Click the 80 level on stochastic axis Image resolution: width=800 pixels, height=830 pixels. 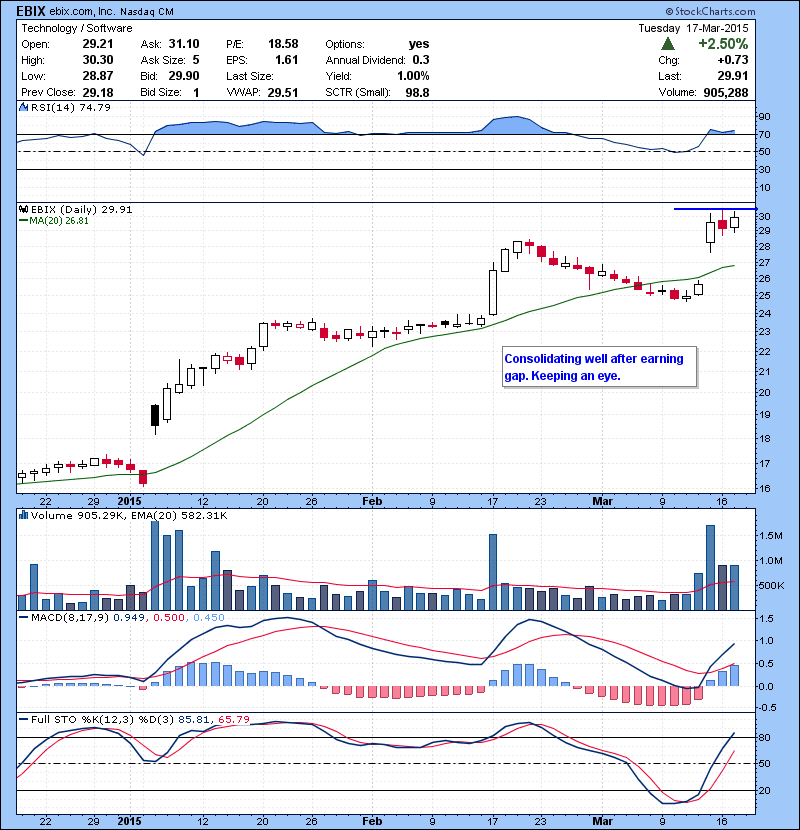click(x=765, y=737)
